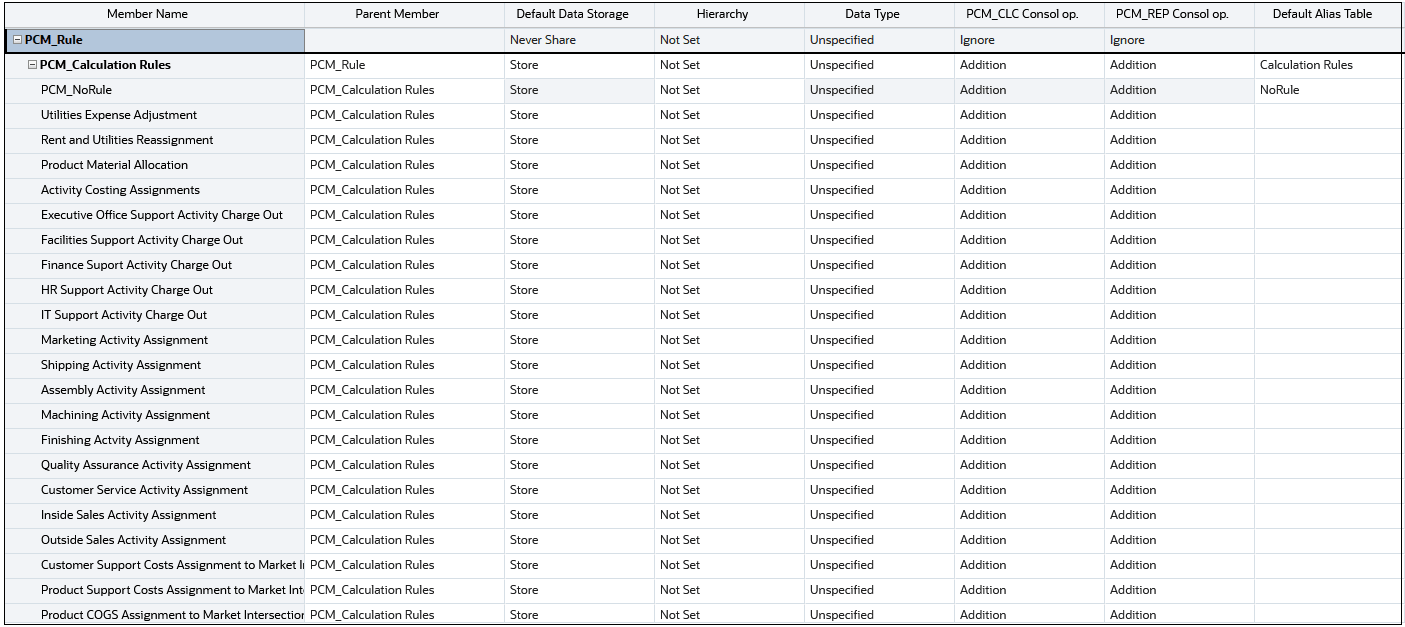The height and width of the screenshot is (627, 1405).
Task: Click the Parent Member column header
Action: click(397, 14)
